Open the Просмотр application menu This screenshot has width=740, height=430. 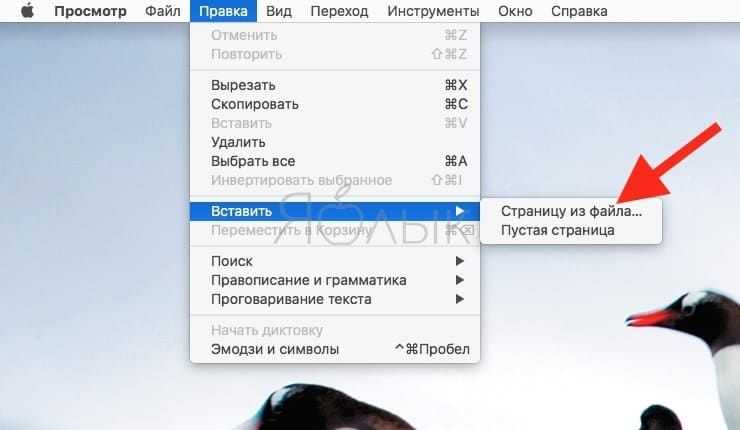click(90, 11)
